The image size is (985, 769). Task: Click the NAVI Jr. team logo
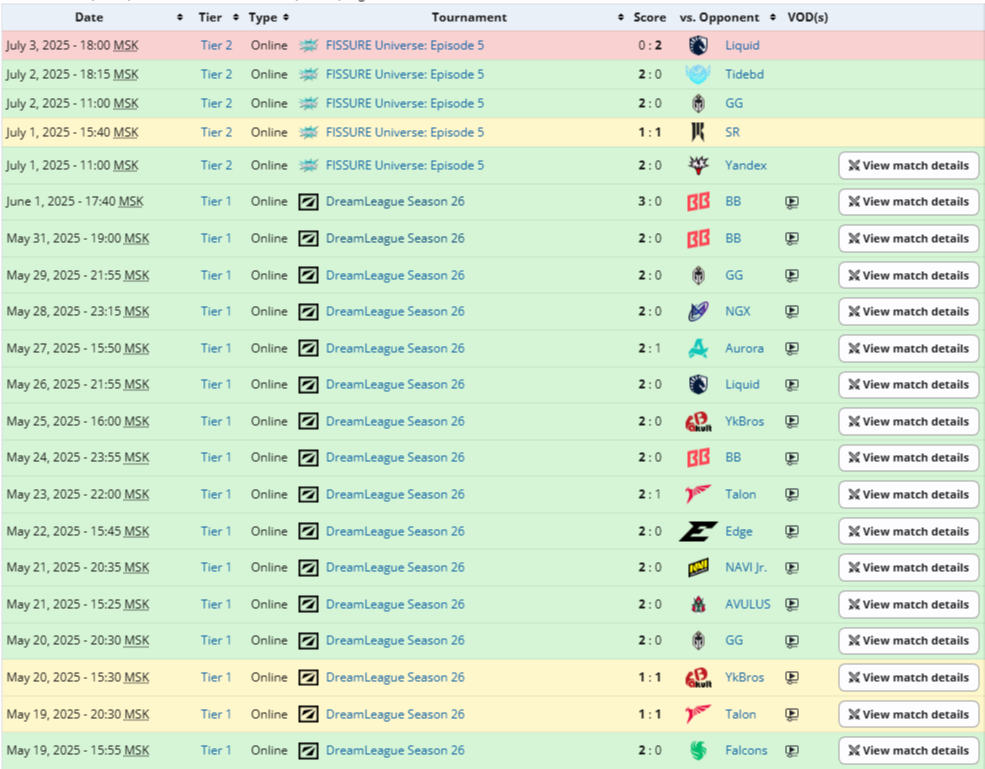698,567
